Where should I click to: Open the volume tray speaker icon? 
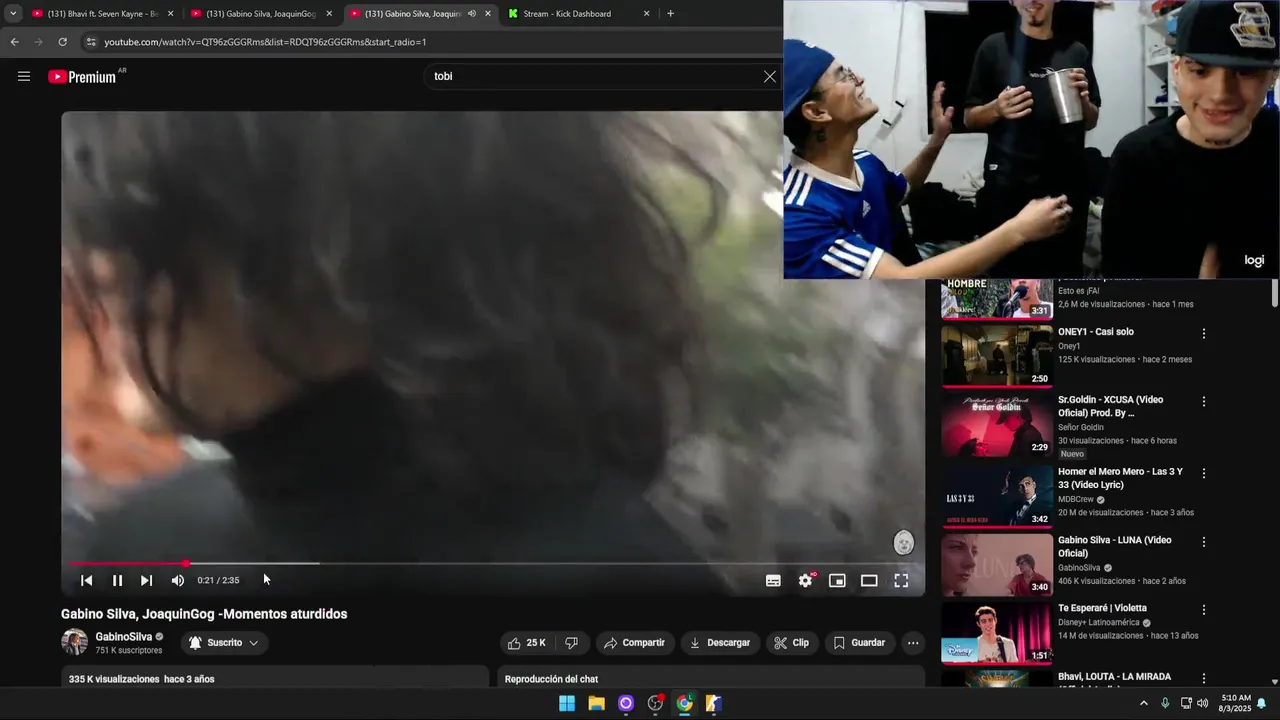(x=1202, y=703)
